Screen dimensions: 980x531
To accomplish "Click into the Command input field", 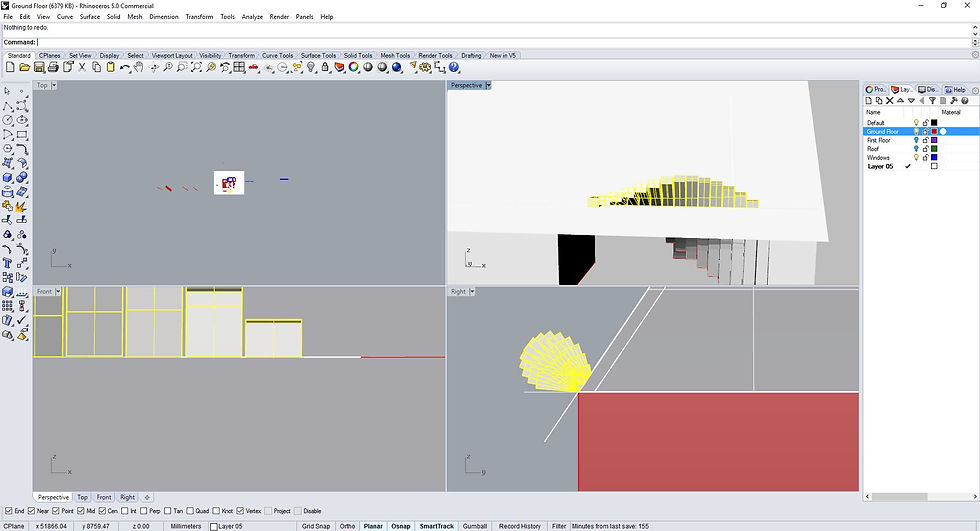I will (x=503, y=42).
